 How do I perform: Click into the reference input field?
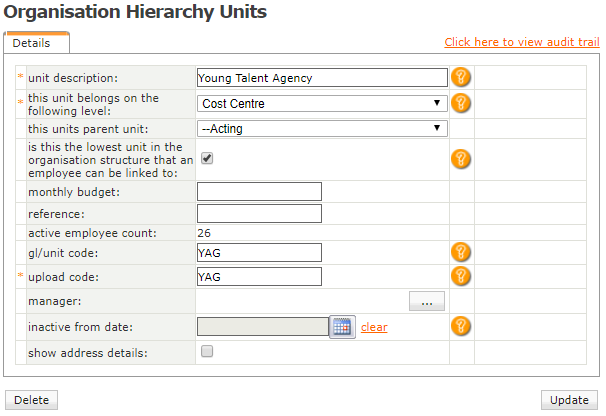click(259, 213)
